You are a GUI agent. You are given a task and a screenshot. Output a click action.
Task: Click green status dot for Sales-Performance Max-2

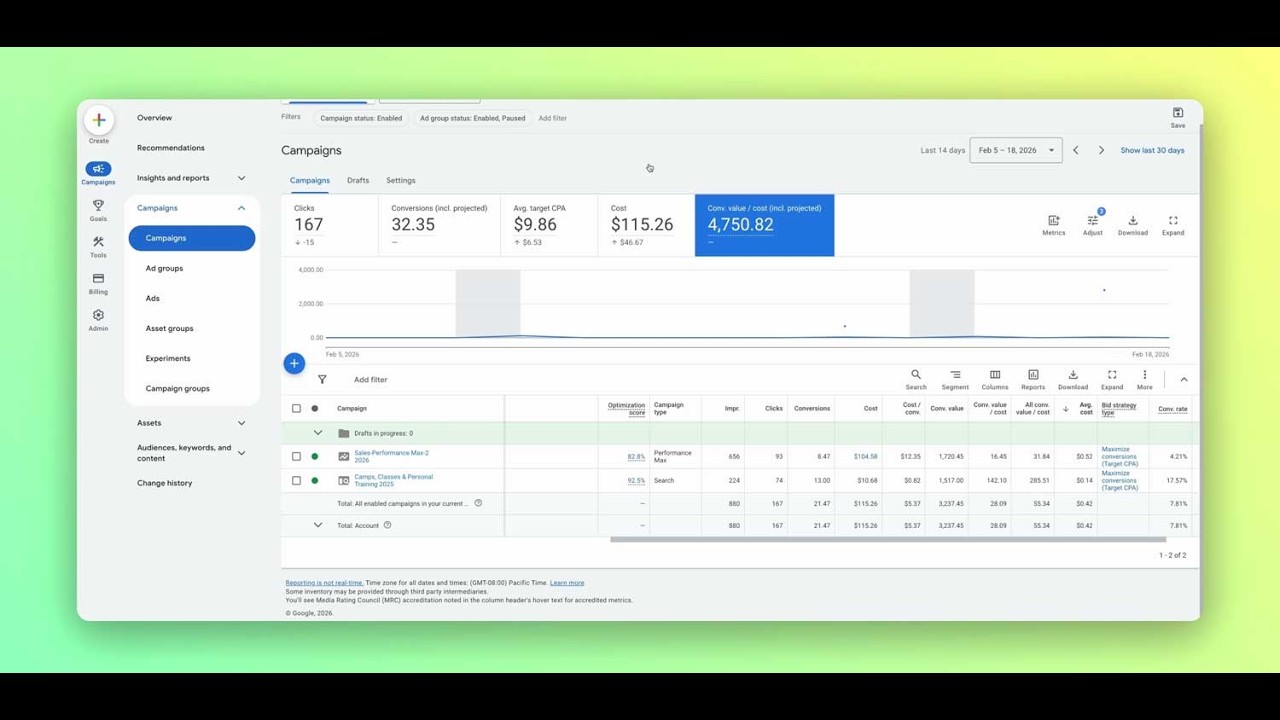tap(315, 456)
